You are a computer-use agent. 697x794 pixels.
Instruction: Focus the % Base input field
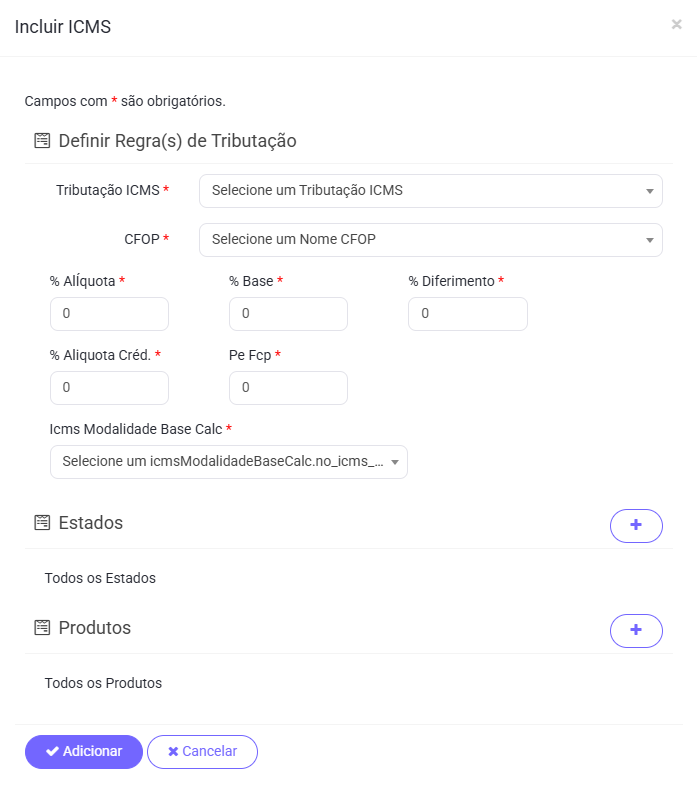point(288,314)
